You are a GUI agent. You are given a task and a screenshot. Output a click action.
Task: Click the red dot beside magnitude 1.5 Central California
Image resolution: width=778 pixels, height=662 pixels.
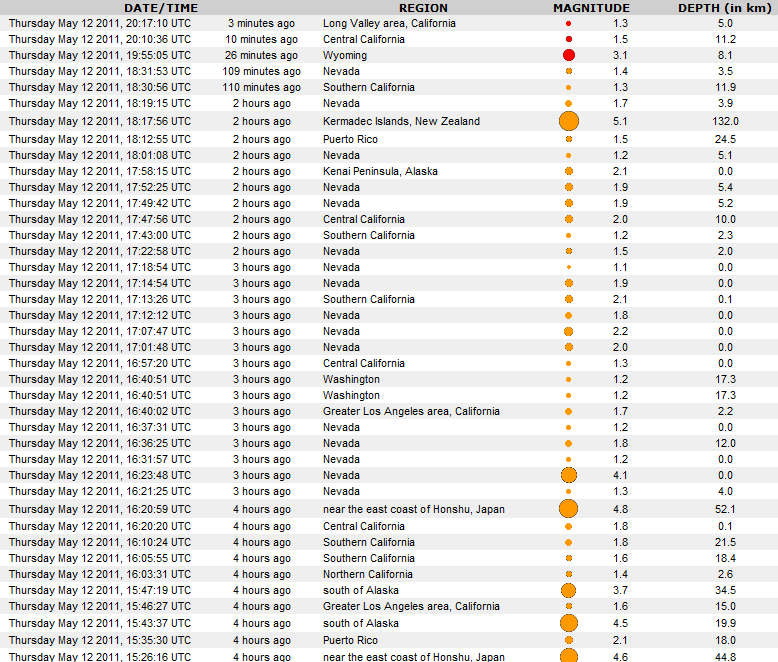click(569, 39)
